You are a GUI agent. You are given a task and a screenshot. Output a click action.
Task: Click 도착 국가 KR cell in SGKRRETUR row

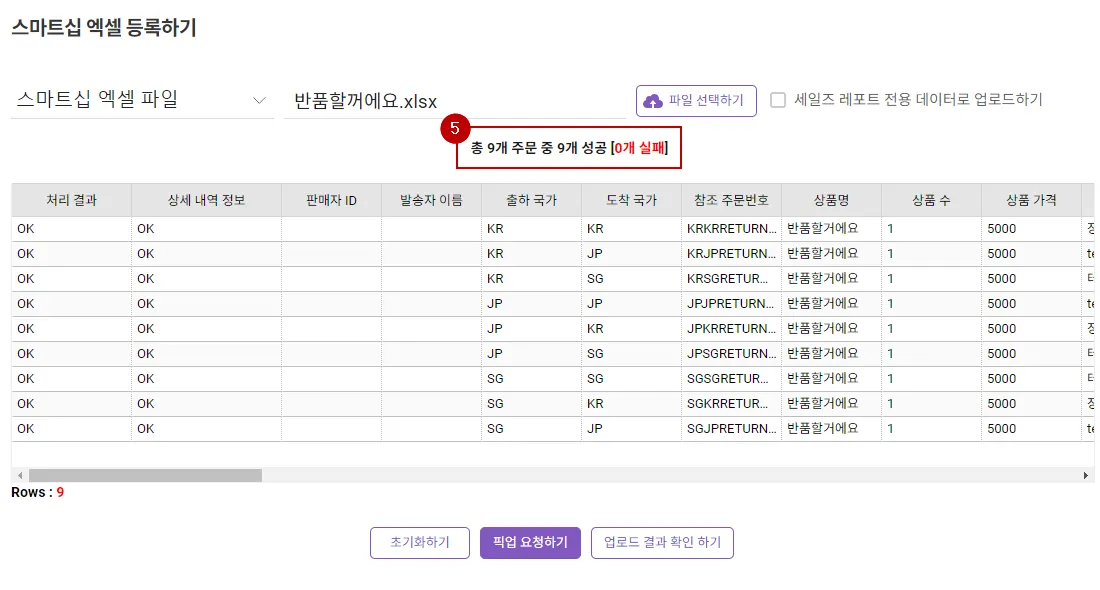tap(631, 403)
